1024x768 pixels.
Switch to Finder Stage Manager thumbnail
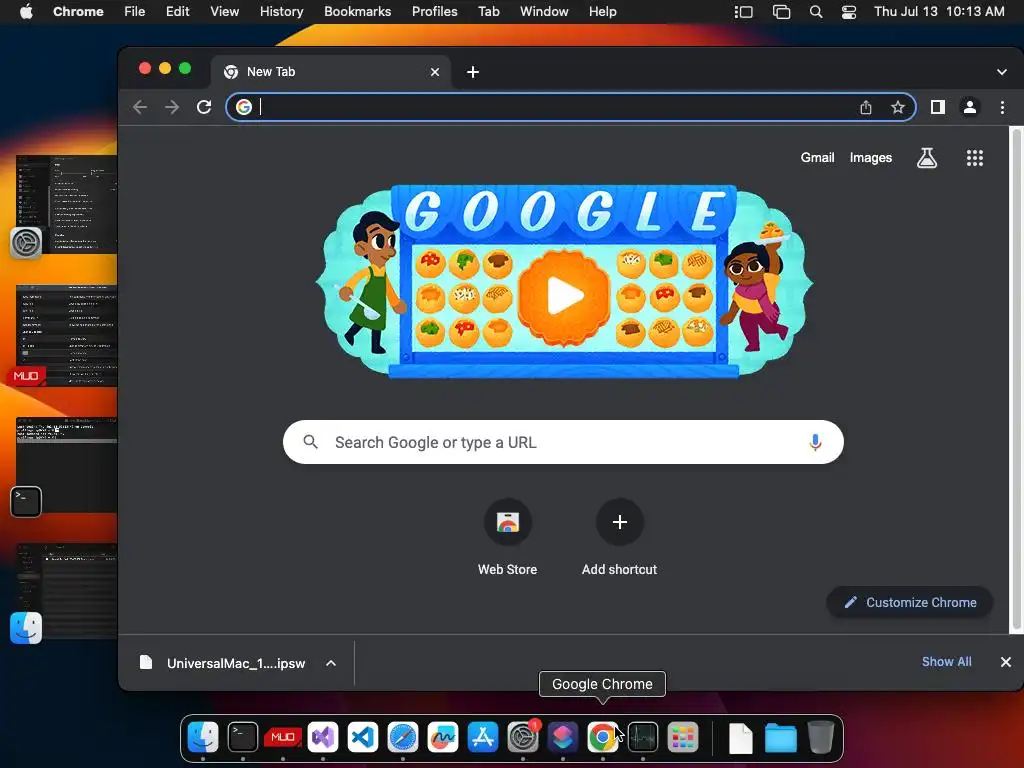pos(67,591)
